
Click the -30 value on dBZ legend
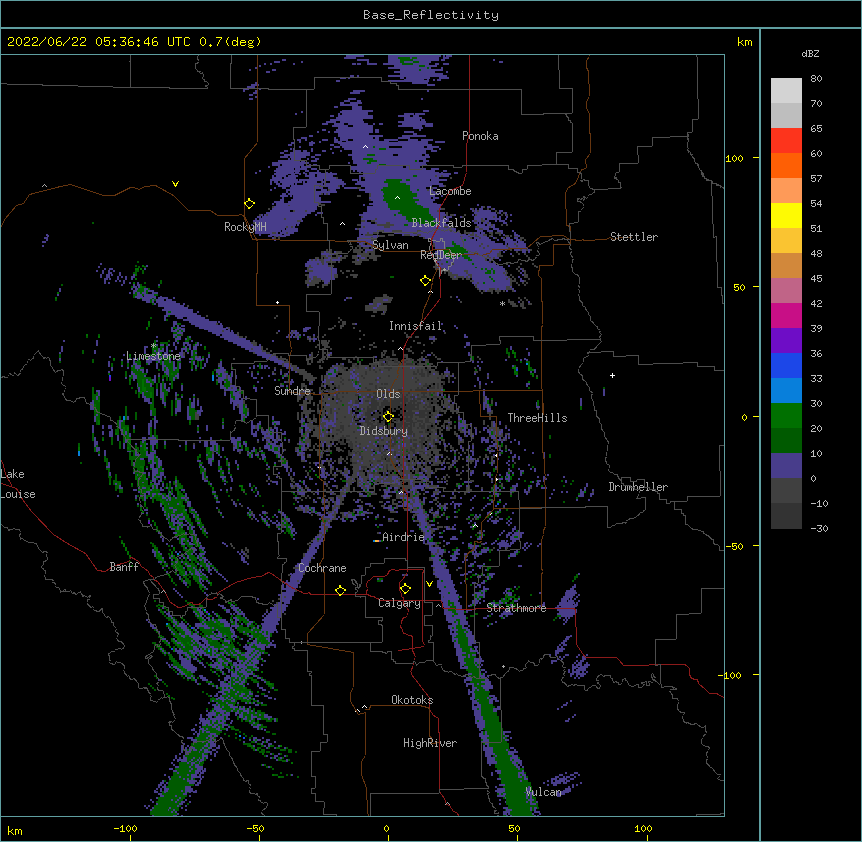pyautogui.click(x=819, y=529)
